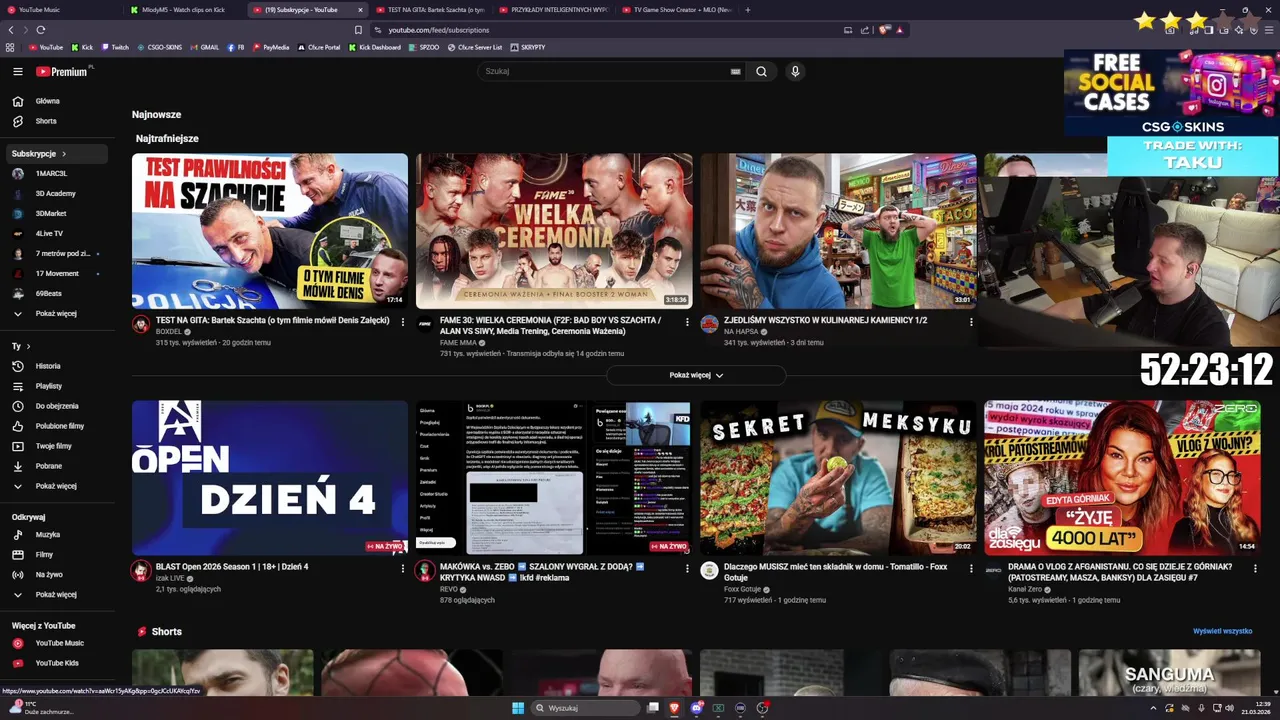Open SEKRET MEKSYKU video thumbnail
This screenshot has height=720, width=1280.
(838, 478)
